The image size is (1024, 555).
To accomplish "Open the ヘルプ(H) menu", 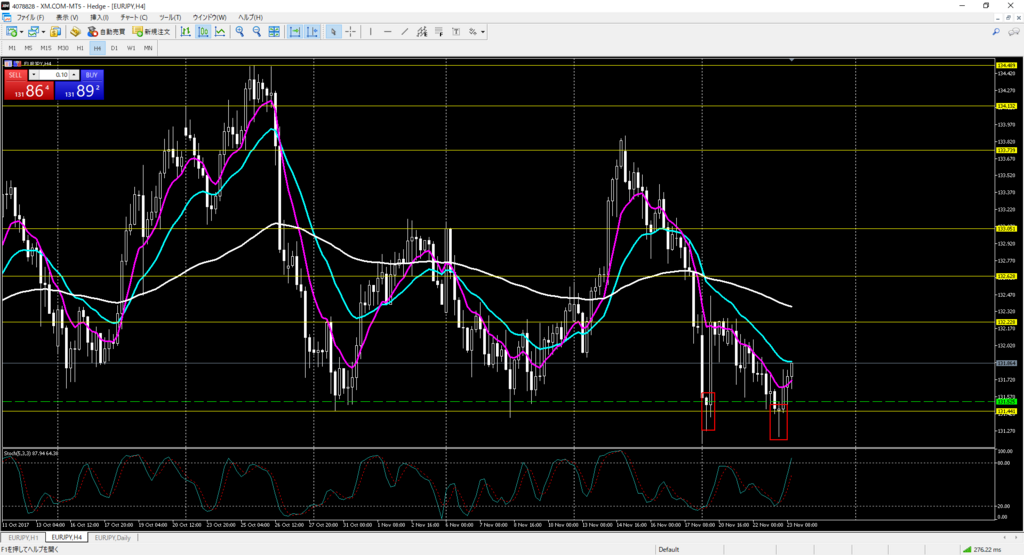I will [x=250, y=17].
